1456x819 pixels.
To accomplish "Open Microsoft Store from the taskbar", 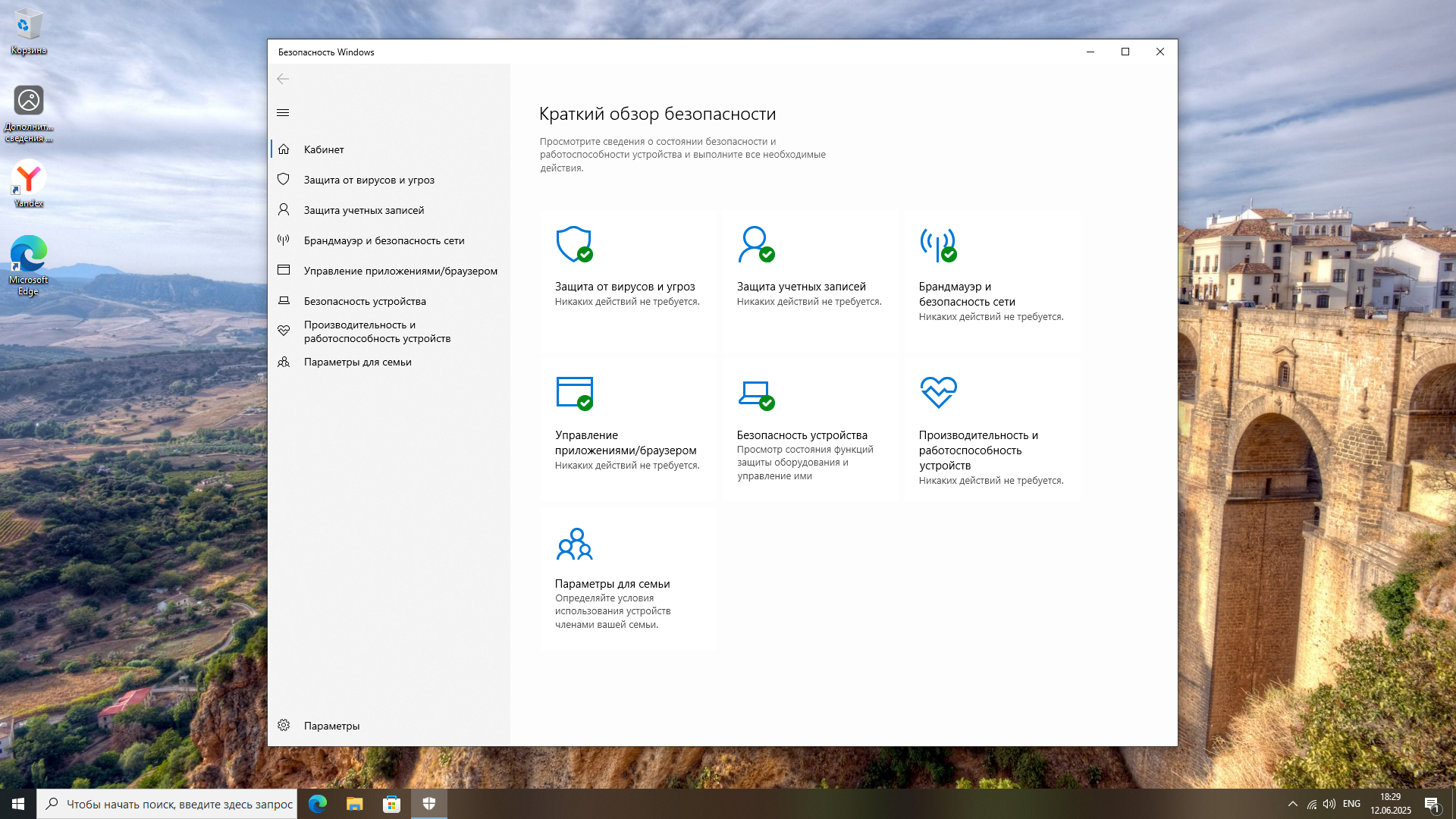I will pos(391,804).
